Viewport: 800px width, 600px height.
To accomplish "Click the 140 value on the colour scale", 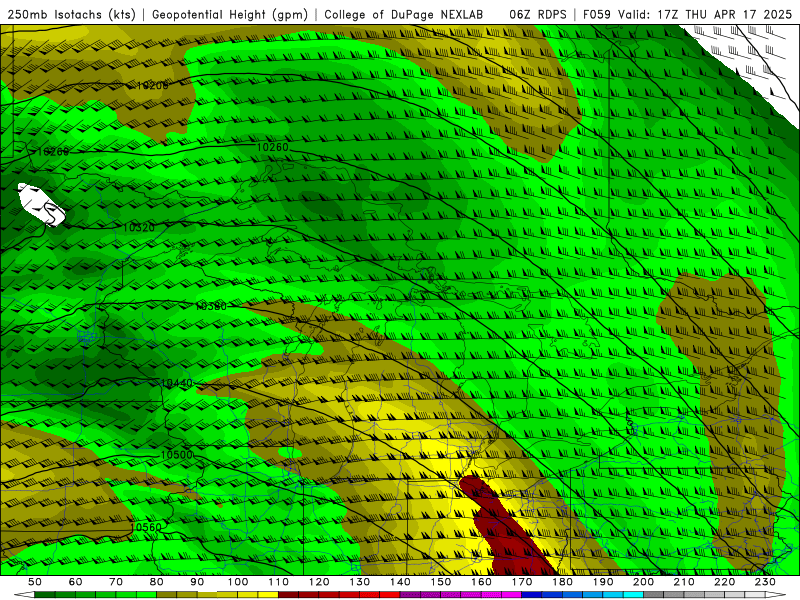I will point(400,582).
